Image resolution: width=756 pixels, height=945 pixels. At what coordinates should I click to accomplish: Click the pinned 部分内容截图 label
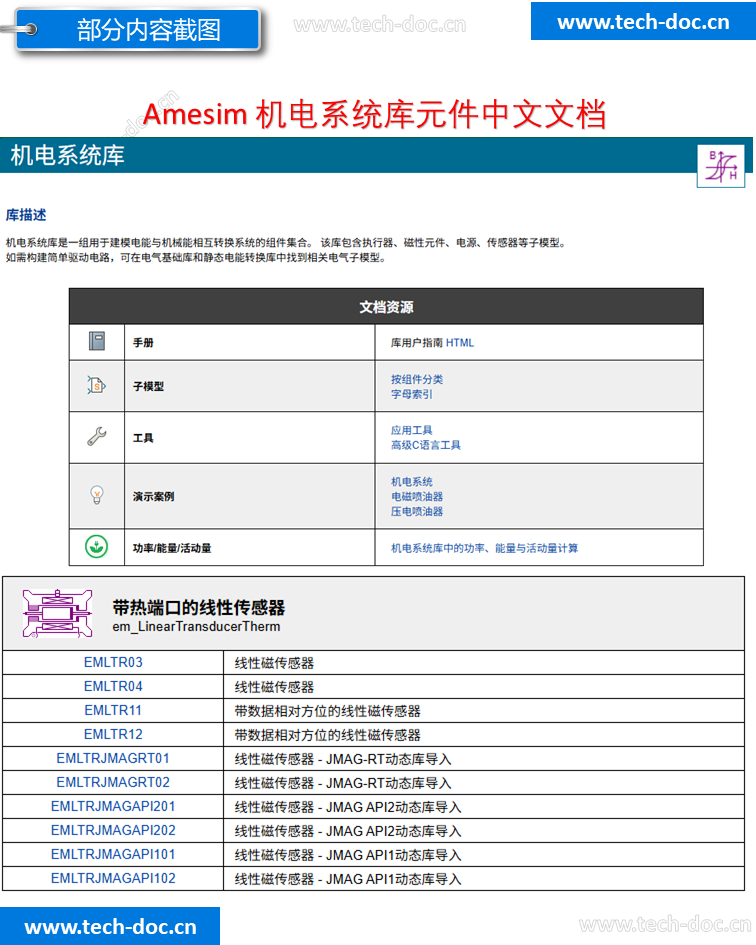(138, 29)
